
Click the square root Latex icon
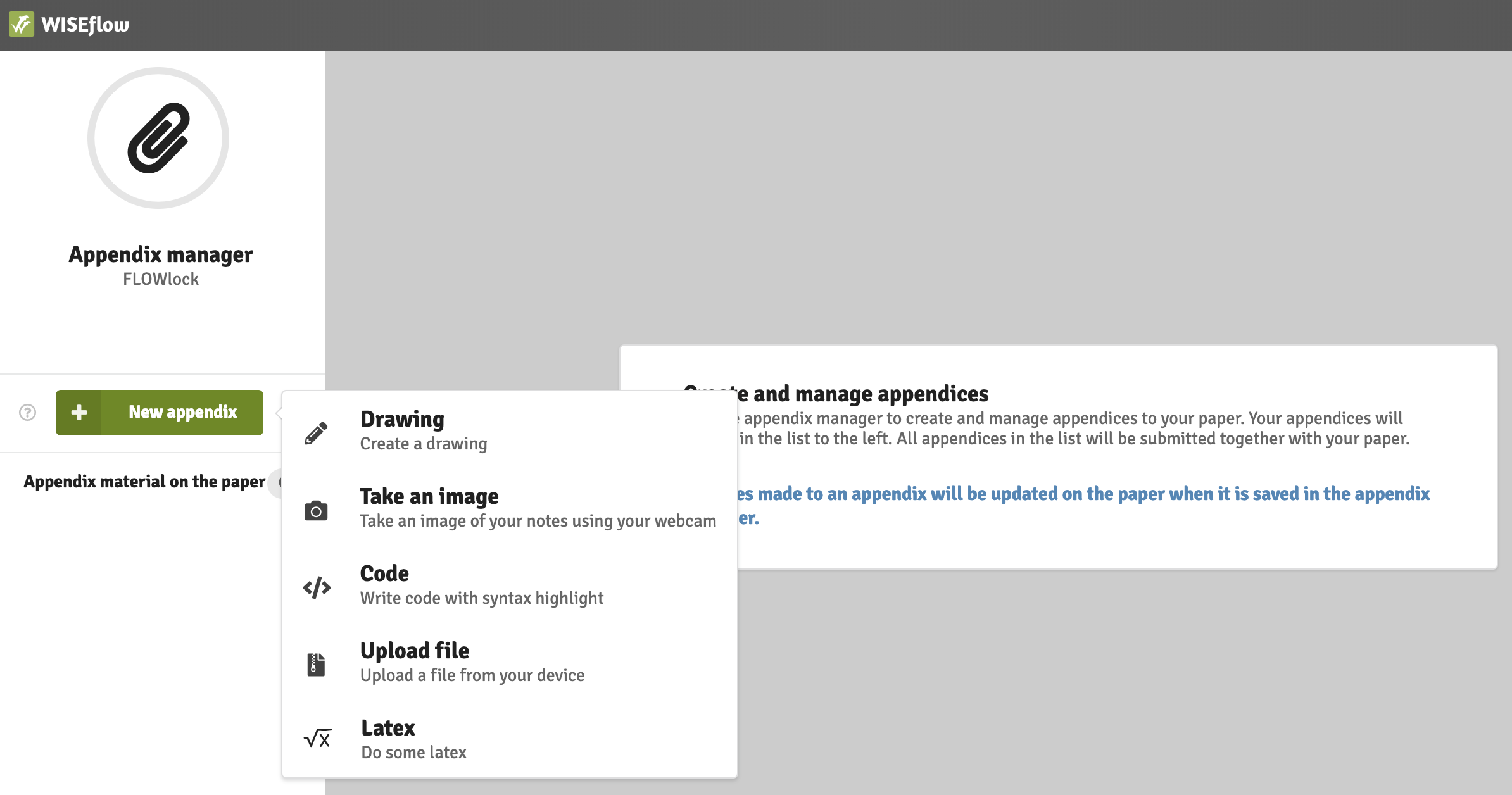pyautogui.click(x=317, y=738)
